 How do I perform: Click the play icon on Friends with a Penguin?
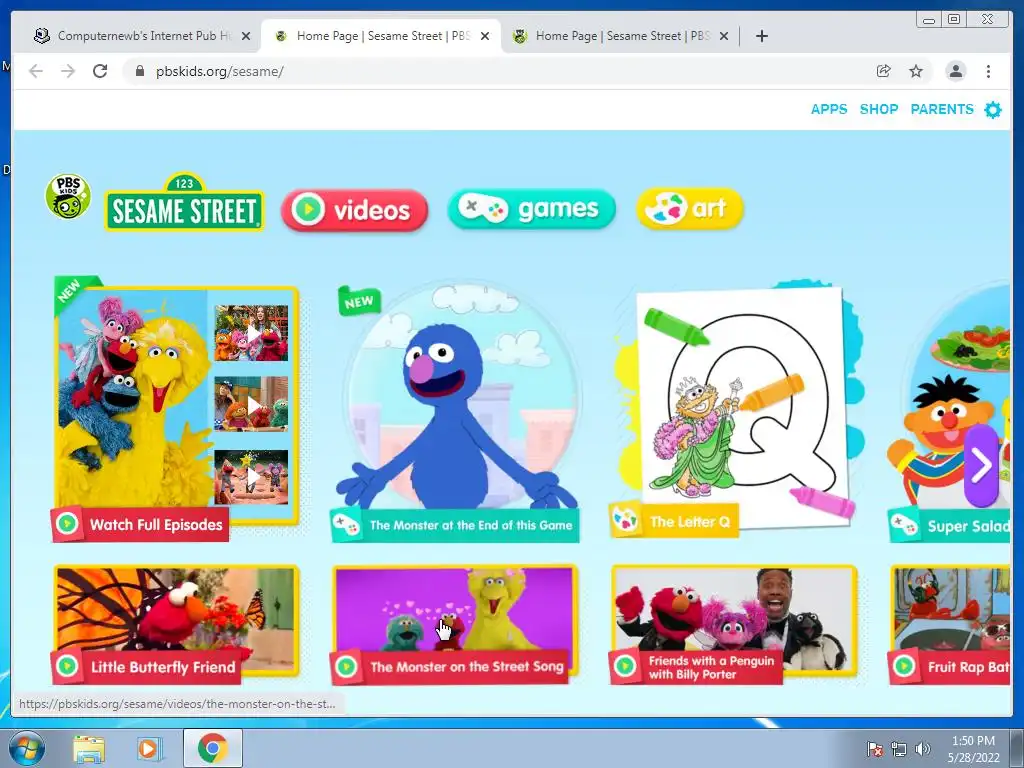click(624, 667)
